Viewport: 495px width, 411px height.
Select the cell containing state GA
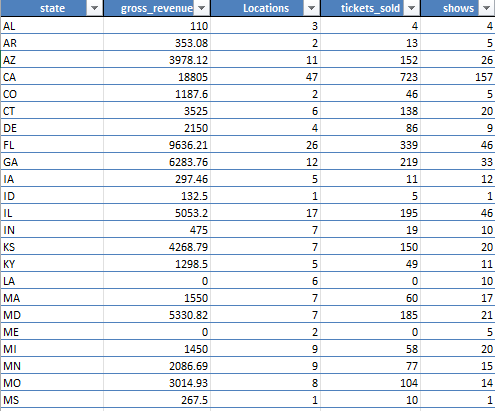coord(52,162)
